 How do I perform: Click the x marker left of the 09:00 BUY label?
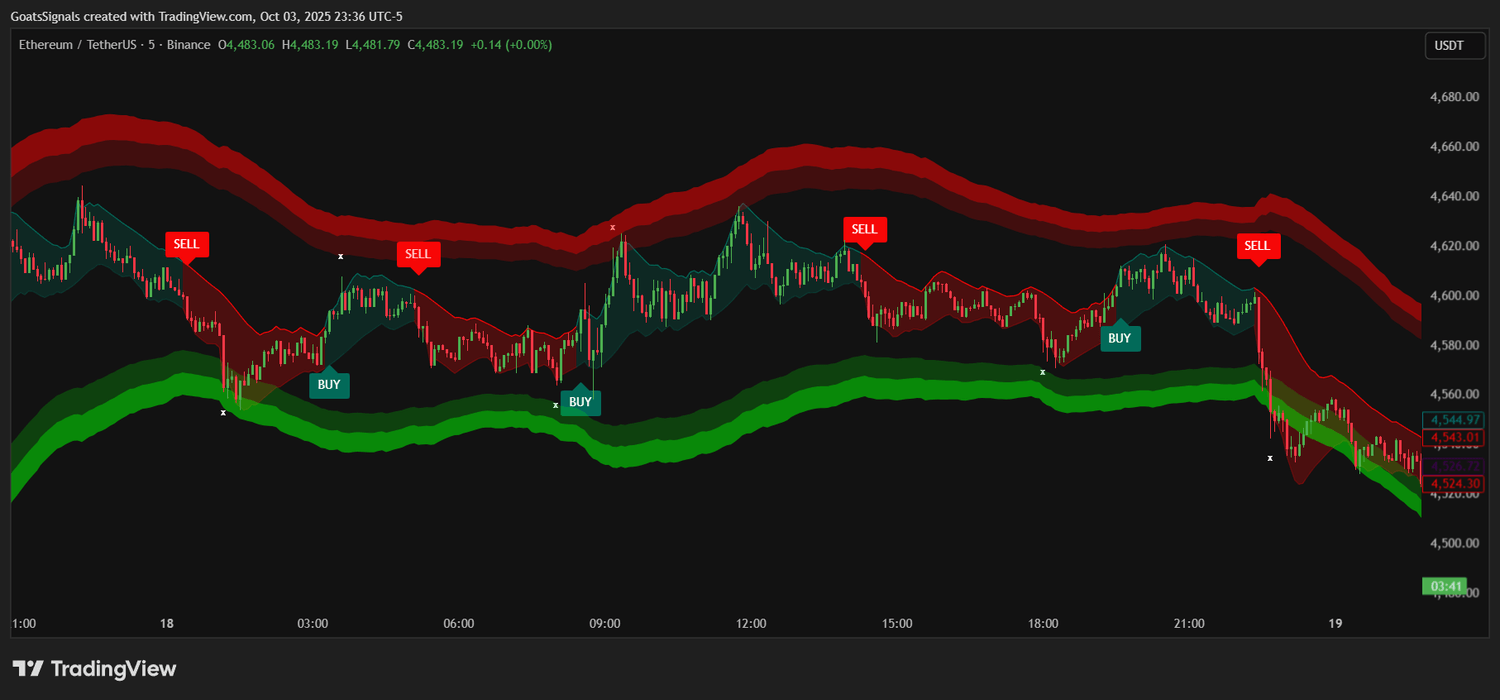pos(555,405)
